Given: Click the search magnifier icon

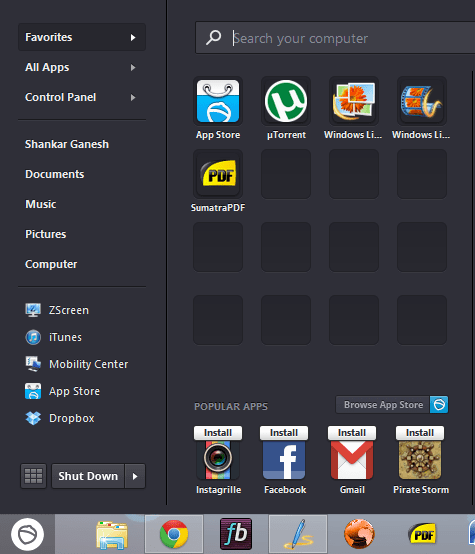Looking at the screenshot, I should (x=213, y=37).
